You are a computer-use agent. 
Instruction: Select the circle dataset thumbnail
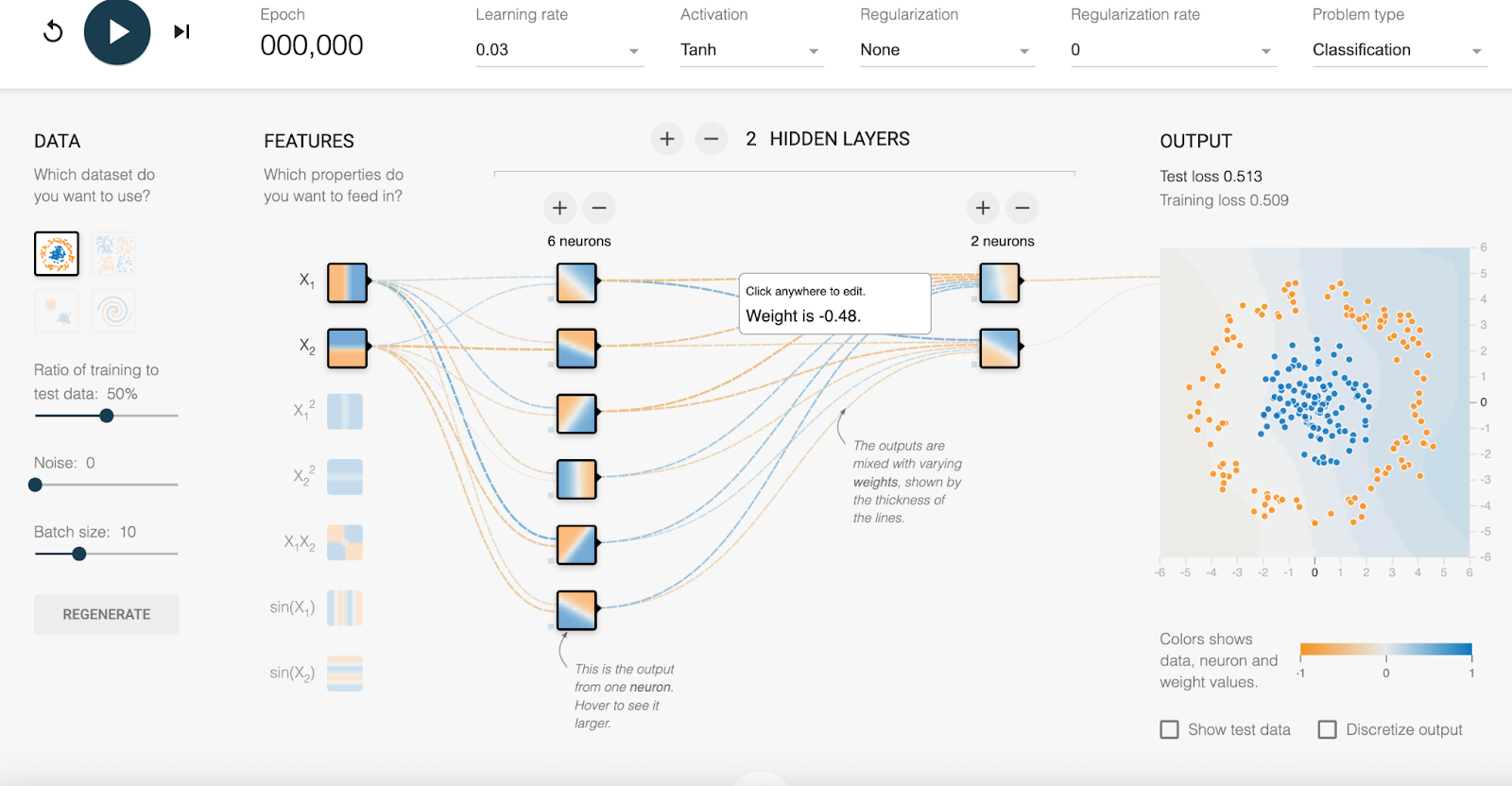(57, 253)
